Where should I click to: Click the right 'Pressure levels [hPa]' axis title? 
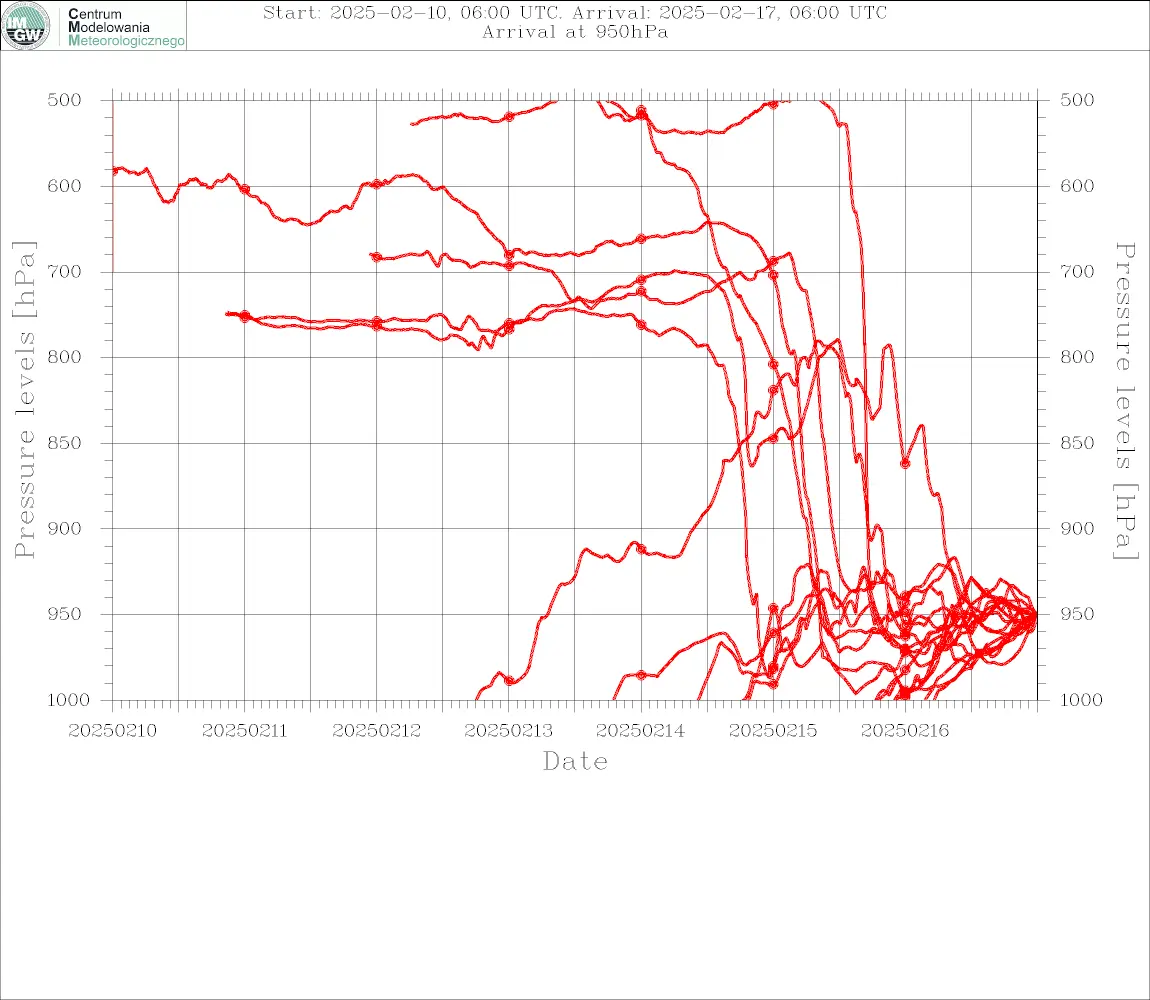coord(1125,401)
